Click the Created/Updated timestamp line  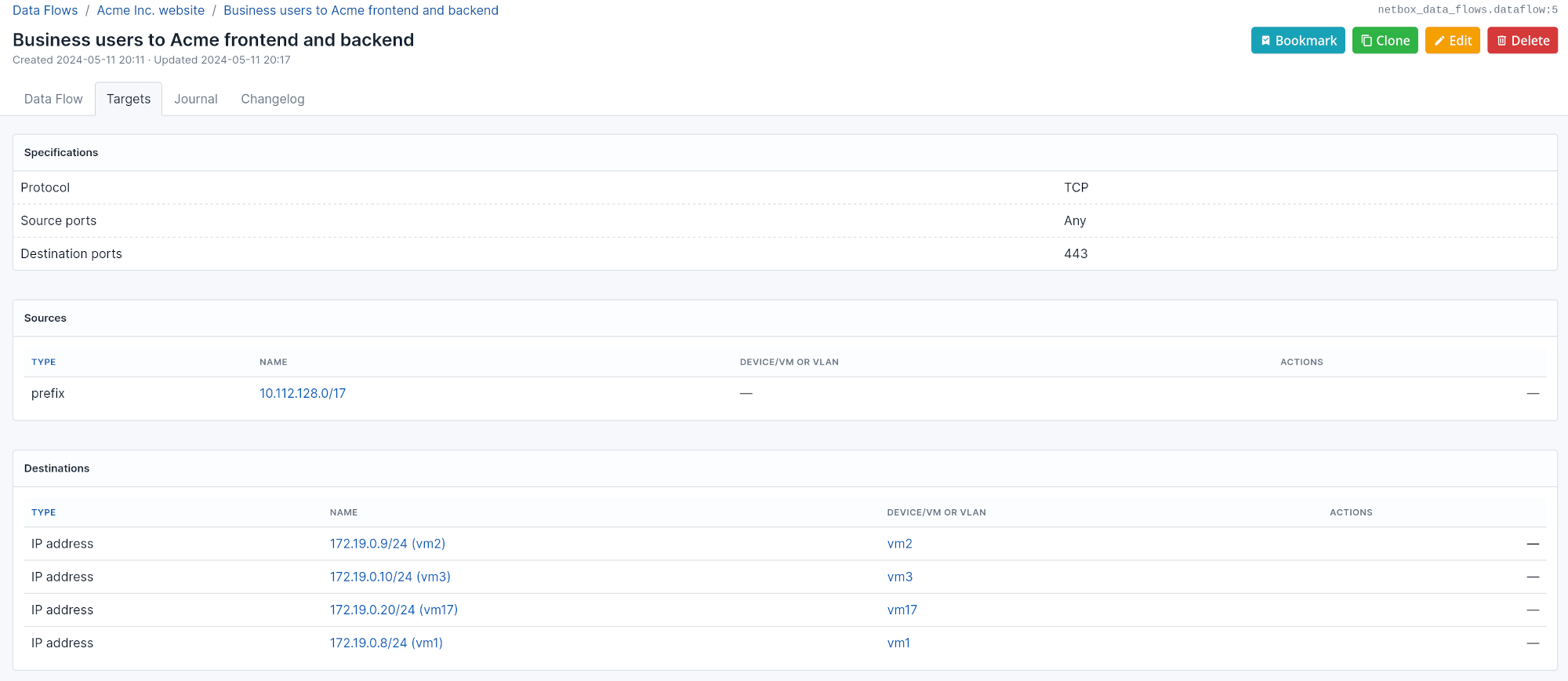coord(151,60)
